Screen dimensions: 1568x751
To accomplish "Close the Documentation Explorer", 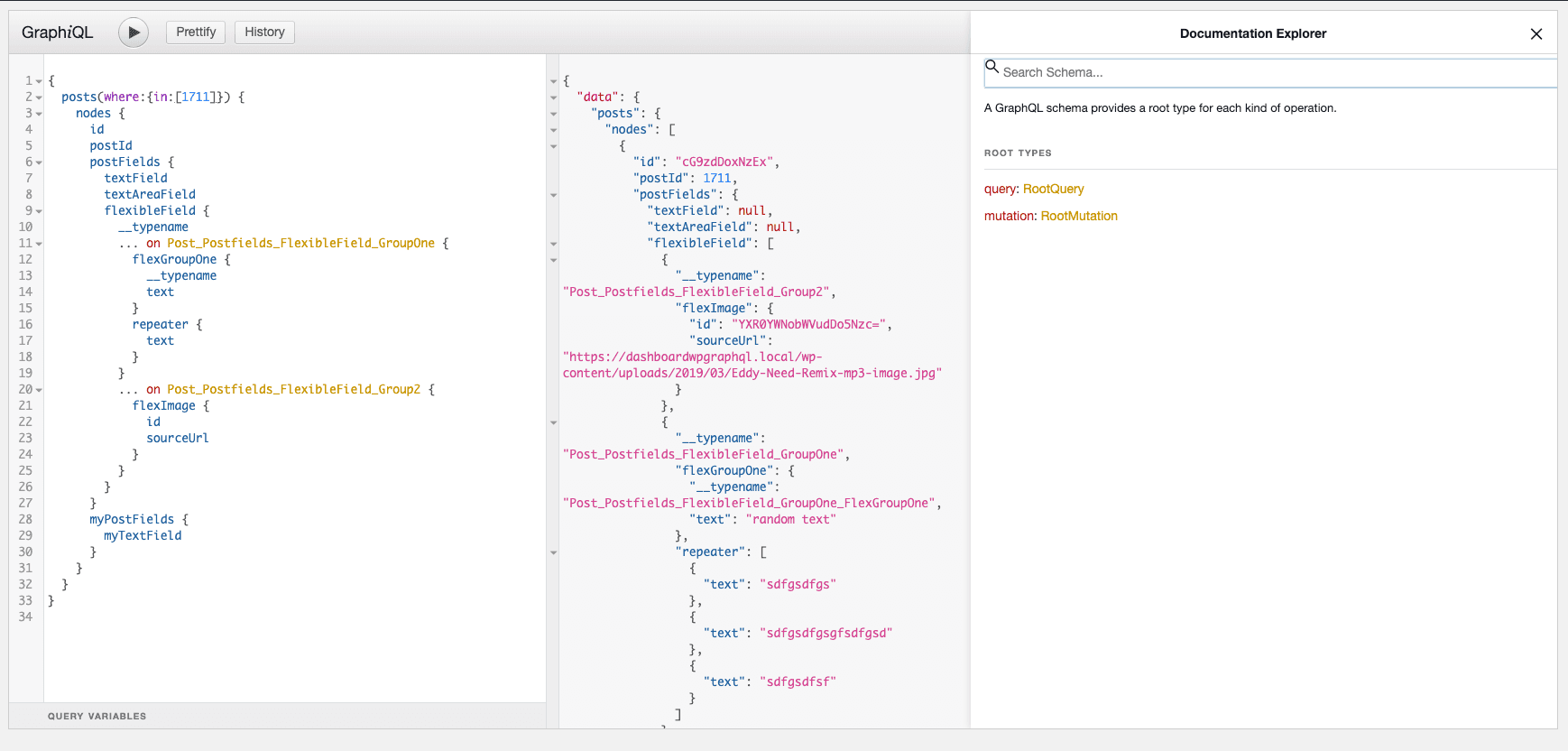I will pos(1536,34).
